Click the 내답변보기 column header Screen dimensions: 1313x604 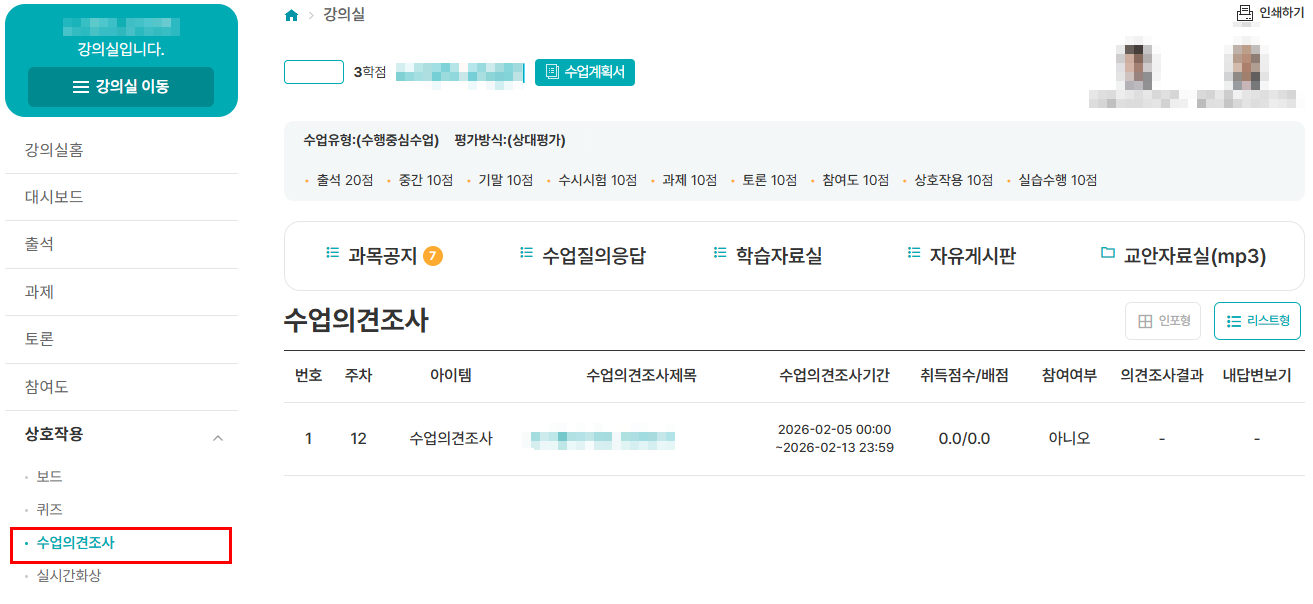(x=1256, y=376)
